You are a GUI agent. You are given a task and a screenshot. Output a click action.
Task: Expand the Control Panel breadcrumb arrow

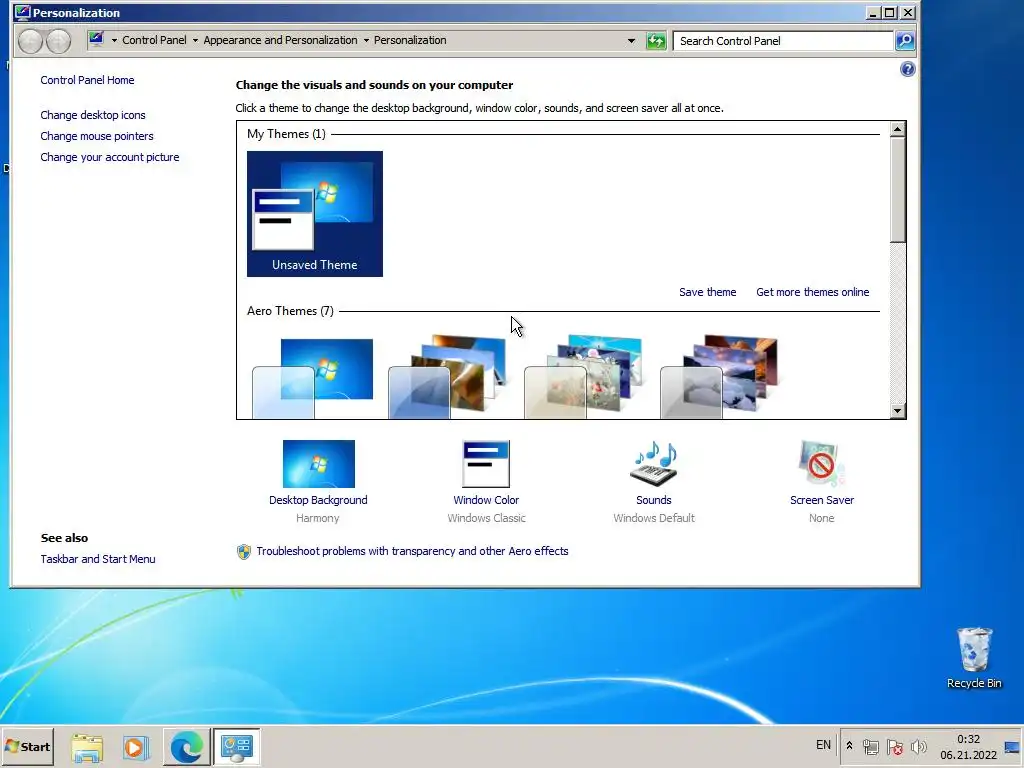pos(195,40)
